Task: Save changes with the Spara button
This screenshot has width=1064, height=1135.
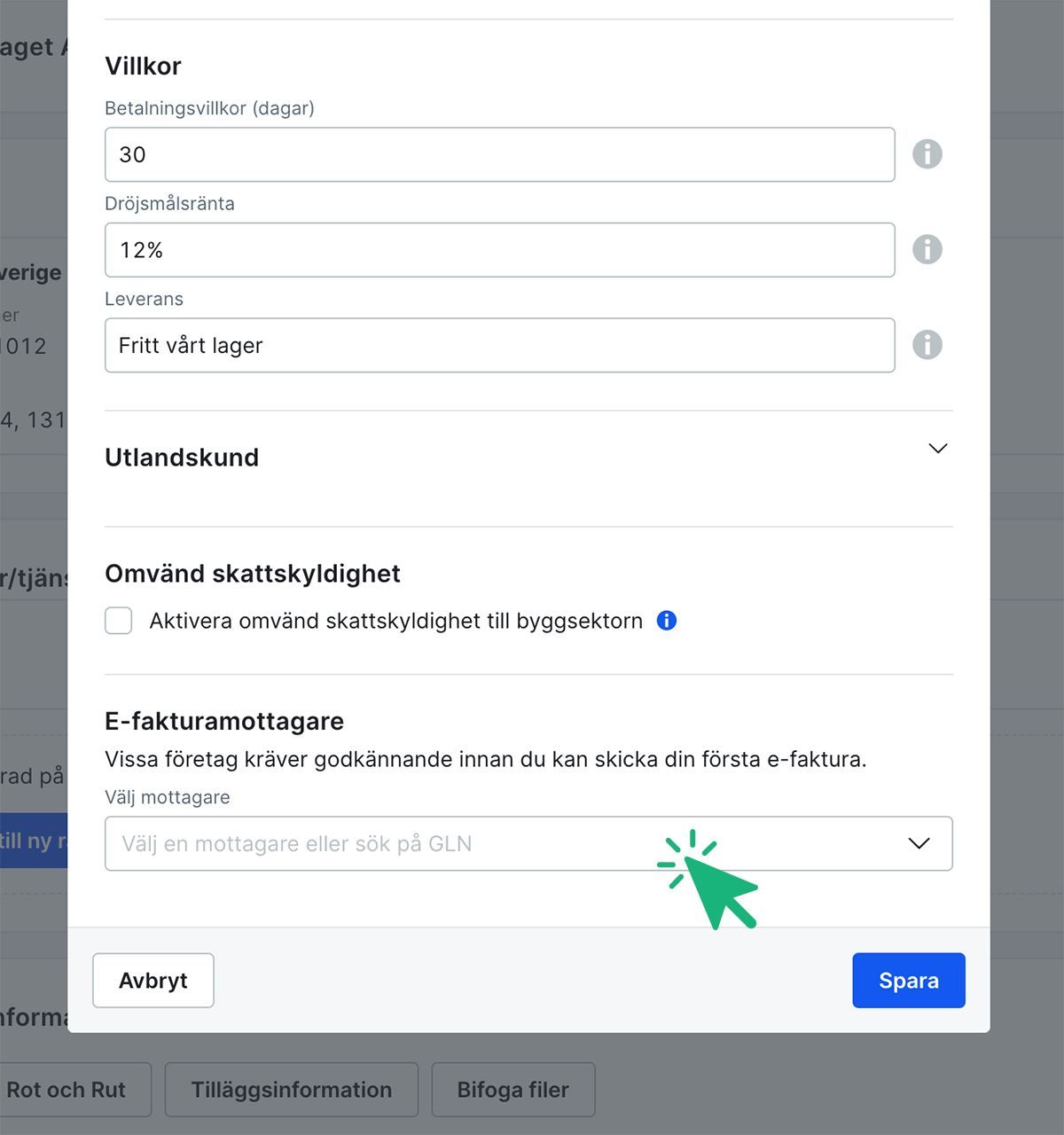Action: pyautogui.click(x=908, y=981)
